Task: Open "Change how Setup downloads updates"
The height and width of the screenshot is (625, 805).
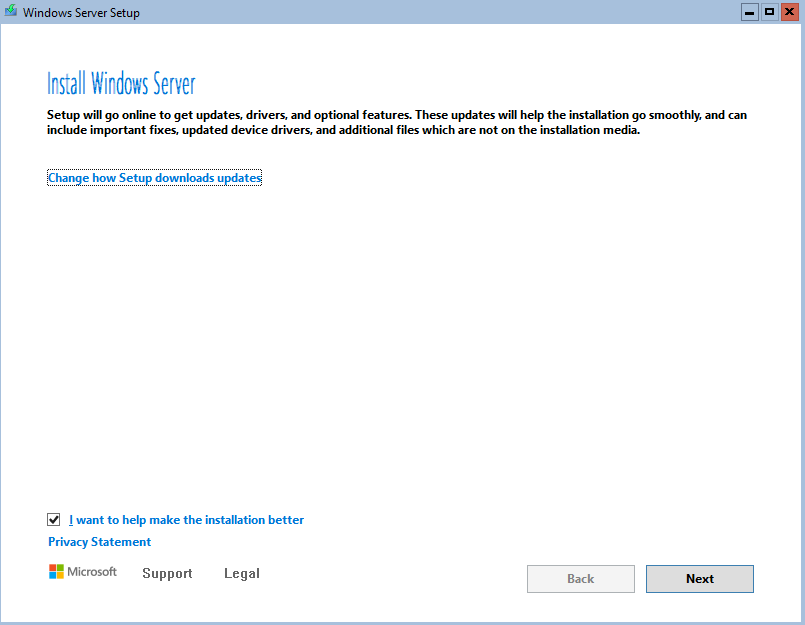Action: pos(154,177)
